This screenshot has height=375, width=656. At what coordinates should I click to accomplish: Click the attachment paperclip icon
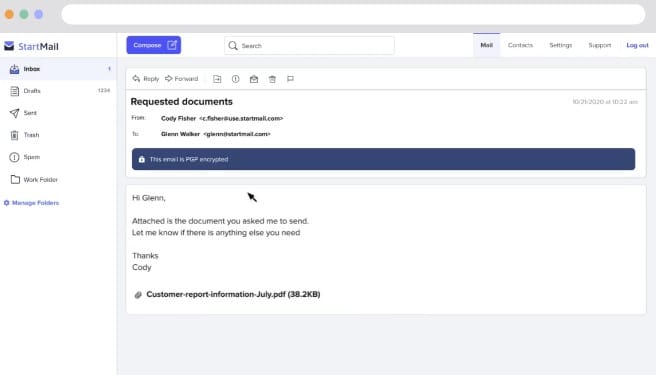[138, 295]
